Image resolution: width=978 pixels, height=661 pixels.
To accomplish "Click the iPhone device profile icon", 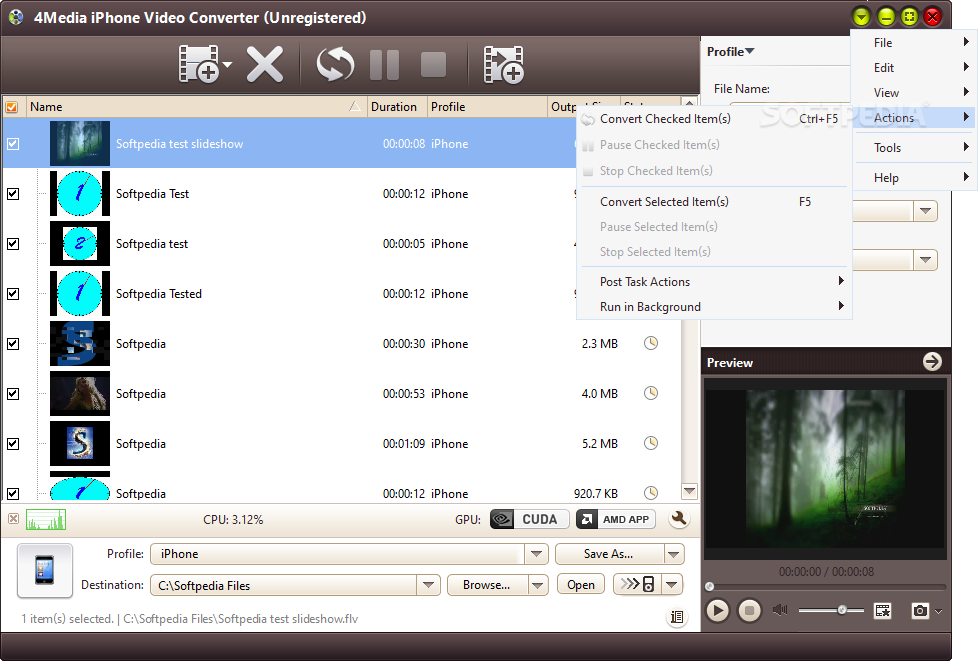I will pyautogui.click(x=45, y=570).
